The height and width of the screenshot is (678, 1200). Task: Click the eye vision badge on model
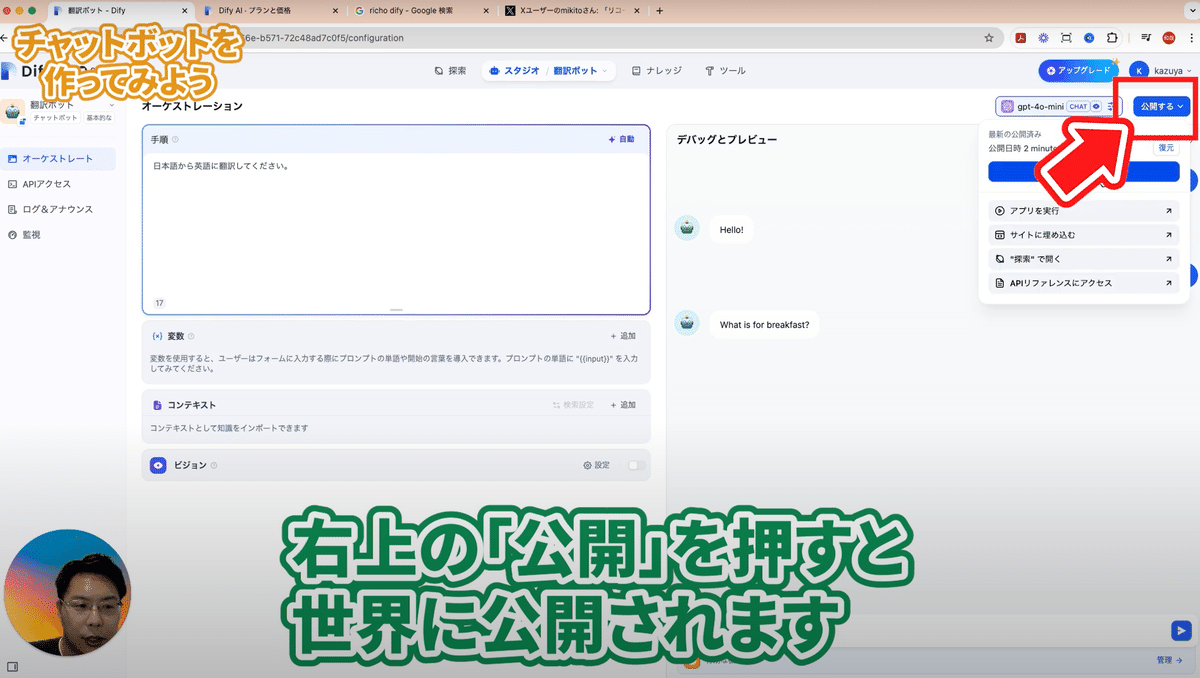click(x=1097, y=106)
